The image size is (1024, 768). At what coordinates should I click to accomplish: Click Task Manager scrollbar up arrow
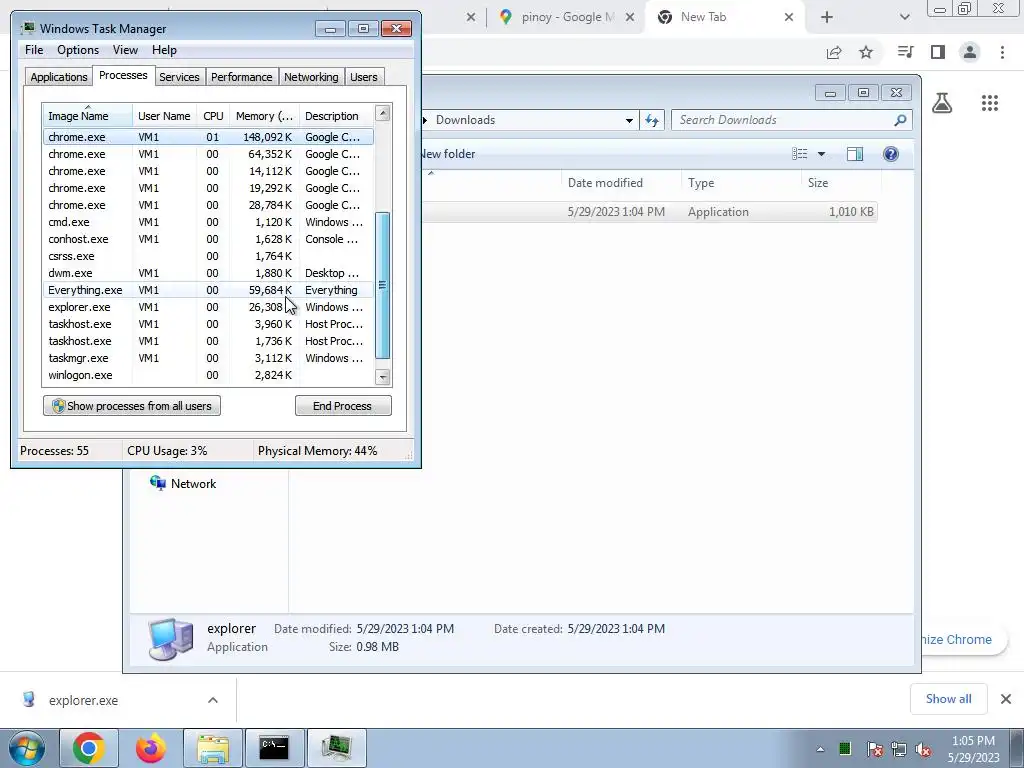(x=383, y=114)
